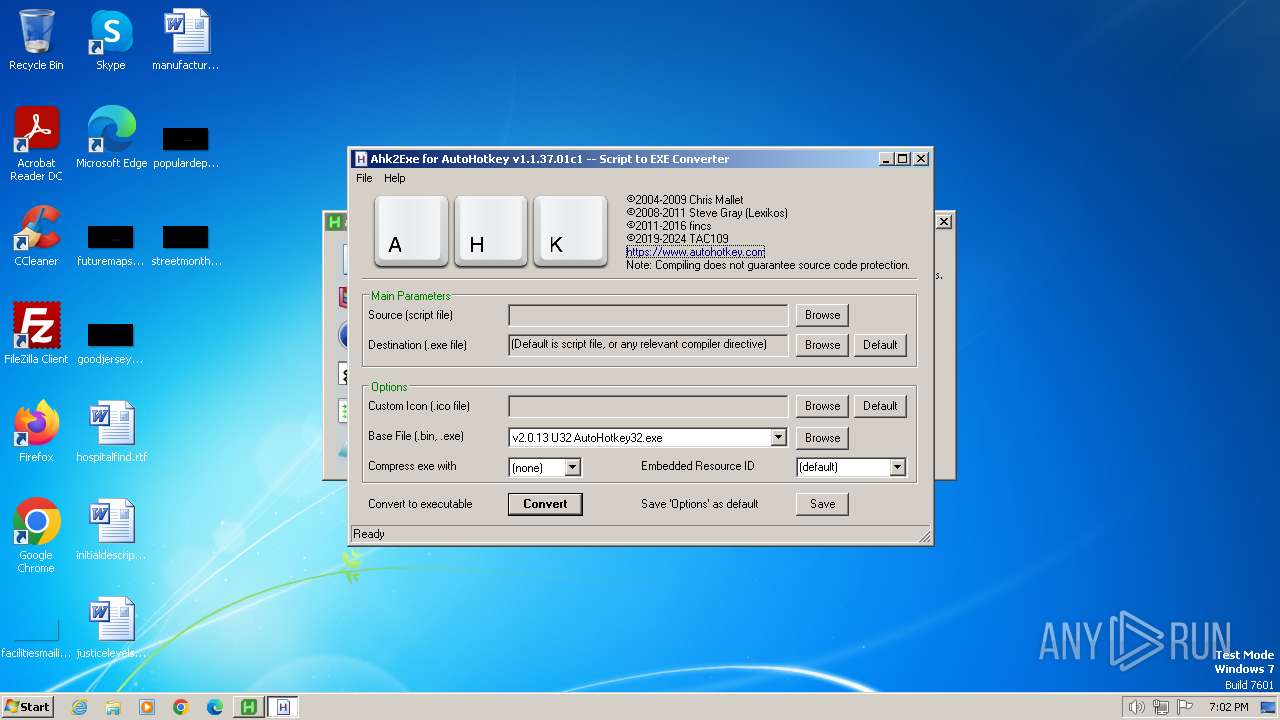1280x720 pixels.
Task: Open the volume control in system tray
Action: point(1137,707)
